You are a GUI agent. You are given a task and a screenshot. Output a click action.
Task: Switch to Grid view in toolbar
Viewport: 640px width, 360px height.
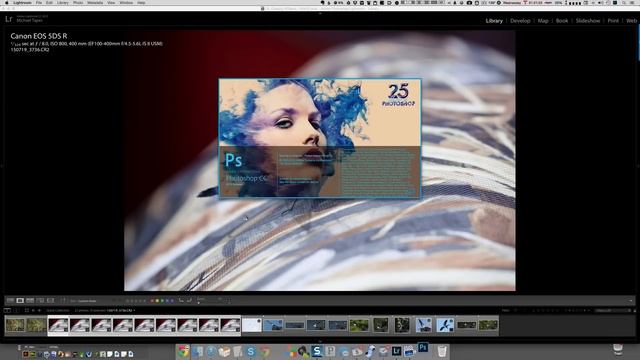[x=10, y=300]
